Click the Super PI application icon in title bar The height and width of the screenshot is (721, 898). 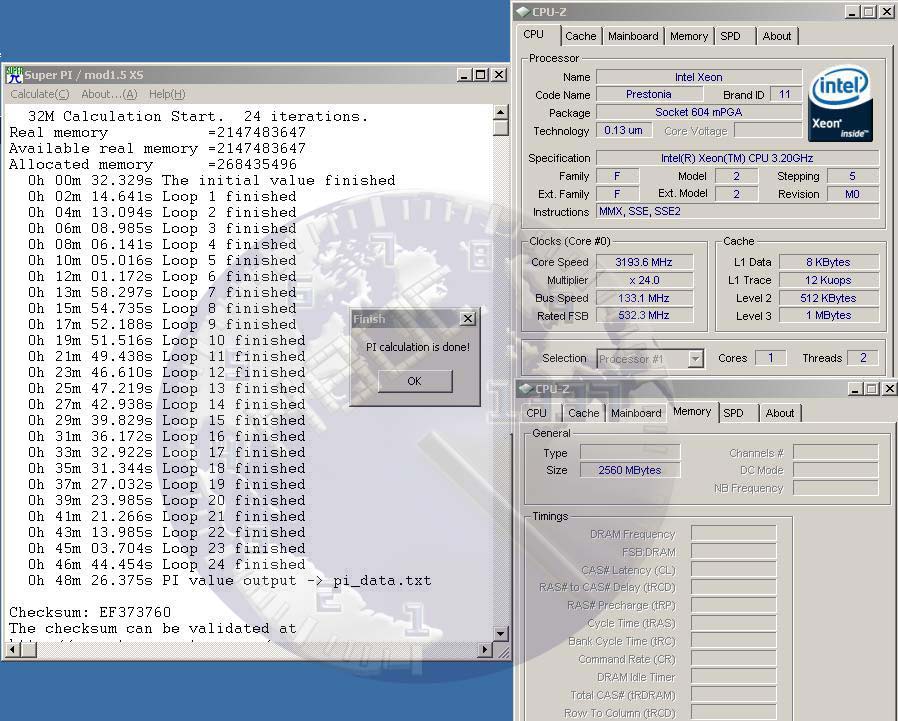point(14,75)
